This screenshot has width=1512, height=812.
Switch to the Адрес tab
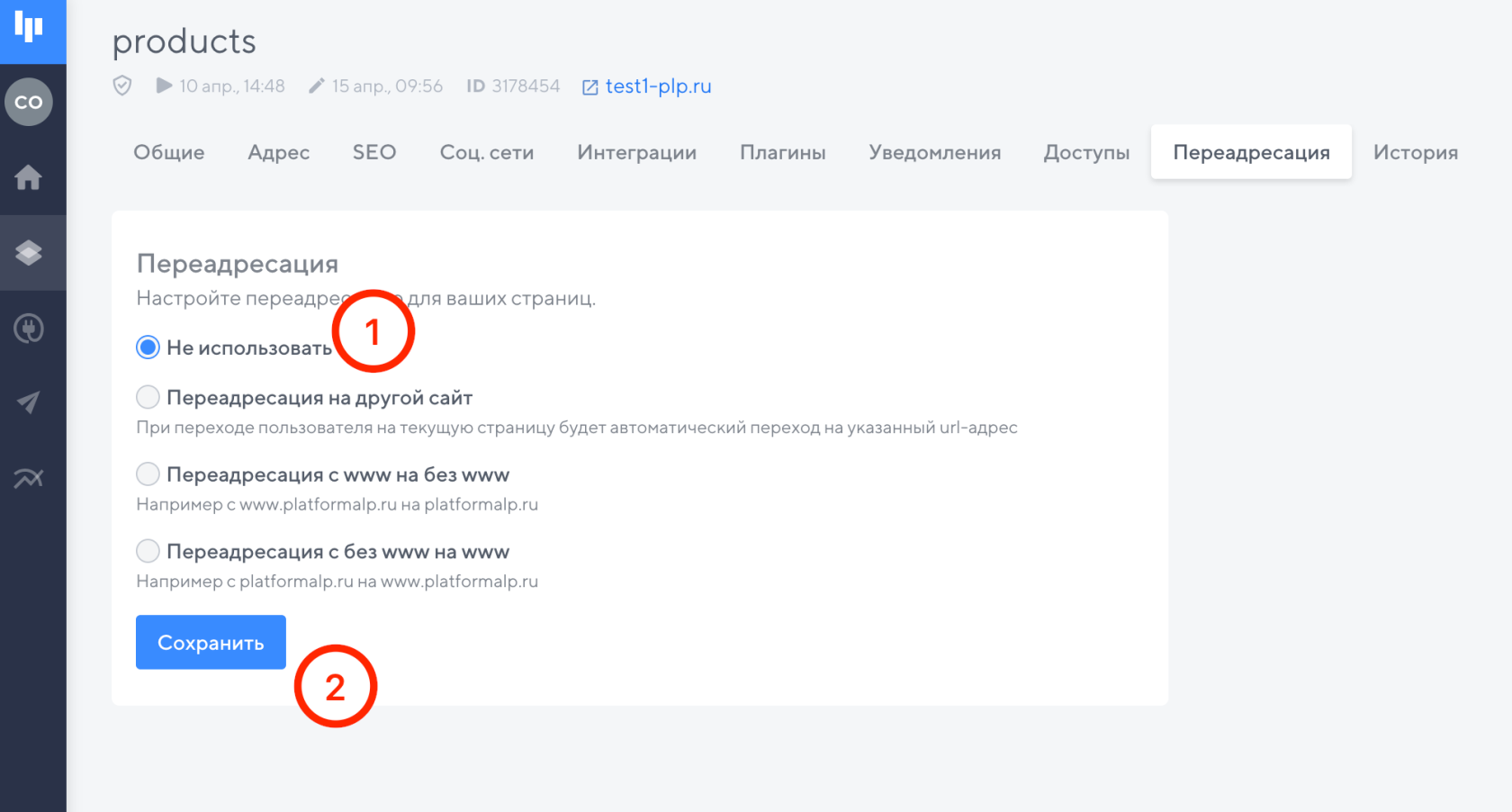point(279,152)
